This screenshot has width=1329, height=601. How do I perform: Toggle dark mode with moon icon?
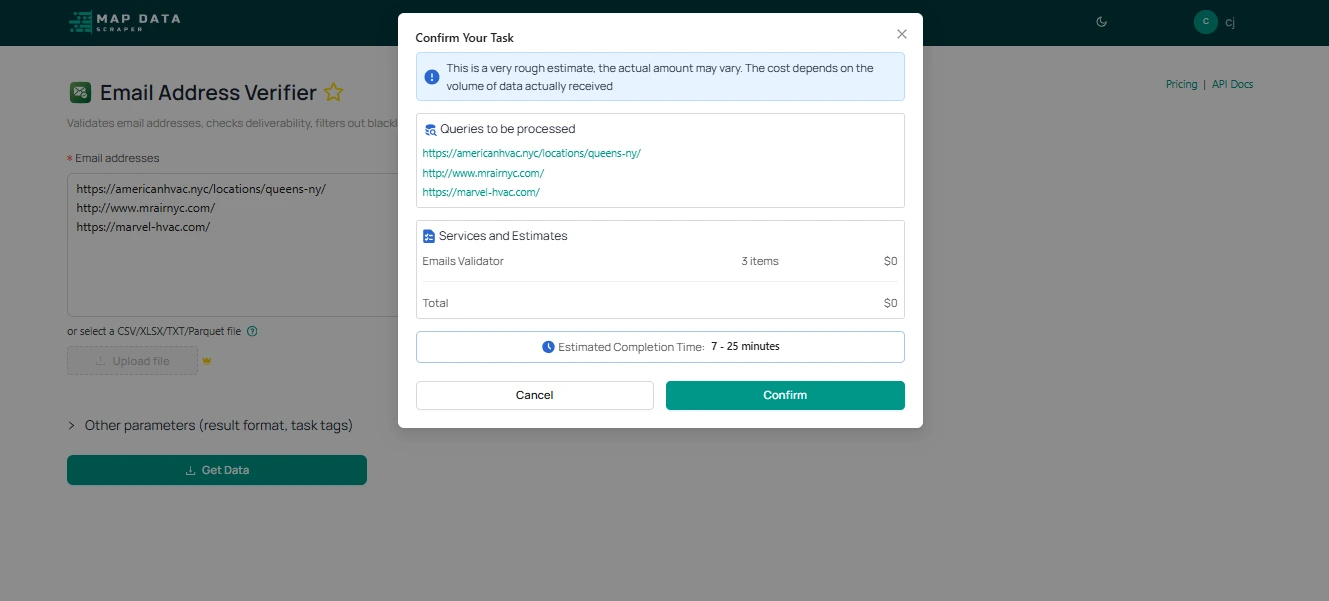[1101, 22]
